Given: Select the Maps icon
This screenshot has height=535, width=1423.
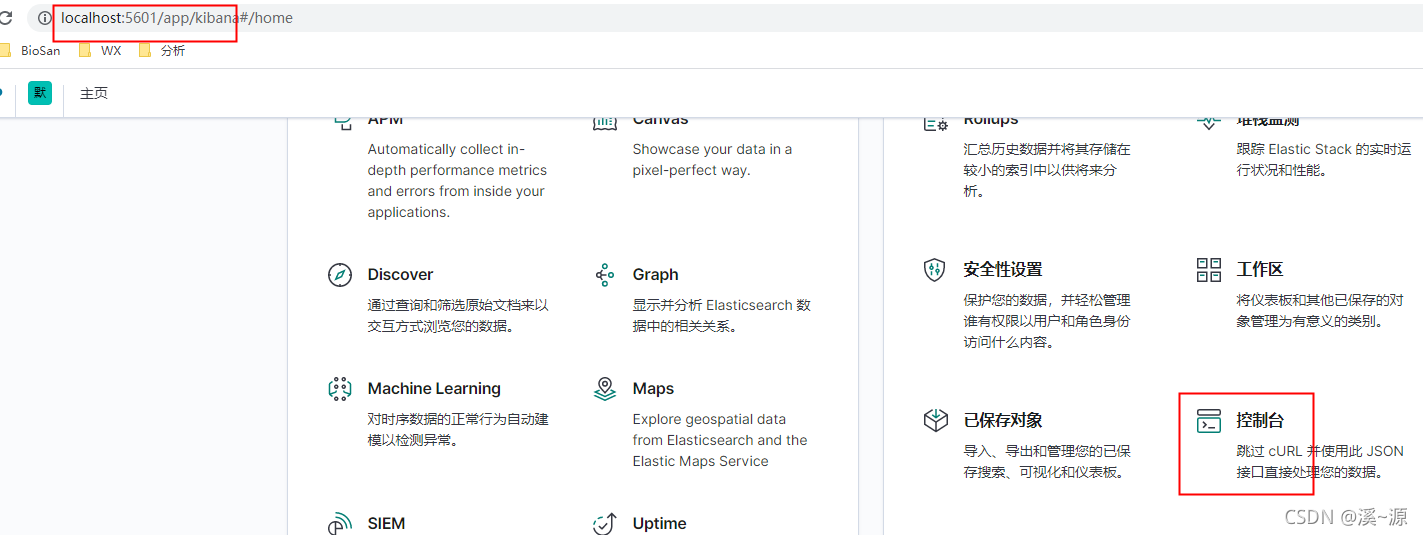Looking at the screenshot, I should (x=604, y=389).
